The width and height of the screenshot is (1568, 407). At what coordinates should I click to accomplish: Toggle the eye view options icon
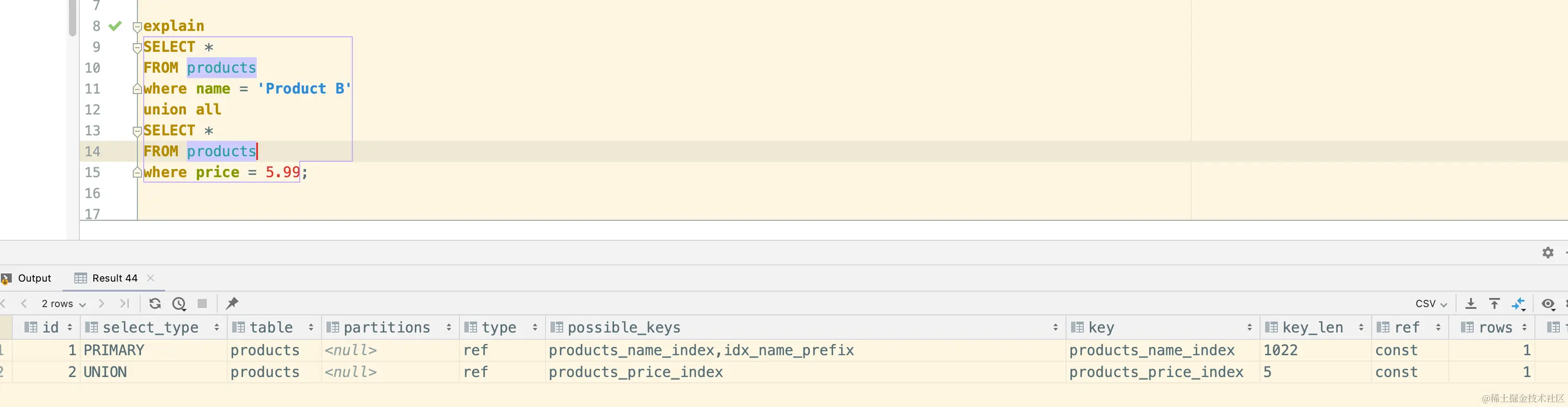(1548, 303)
